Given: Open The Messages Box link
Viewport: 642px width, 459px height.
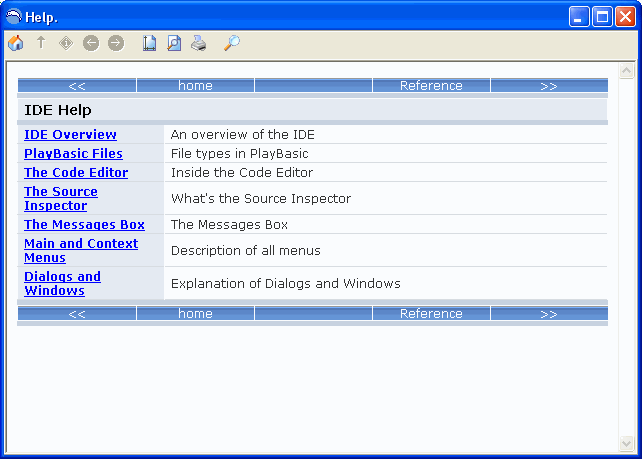Looking at the screenshot, I should click(84, 224).
